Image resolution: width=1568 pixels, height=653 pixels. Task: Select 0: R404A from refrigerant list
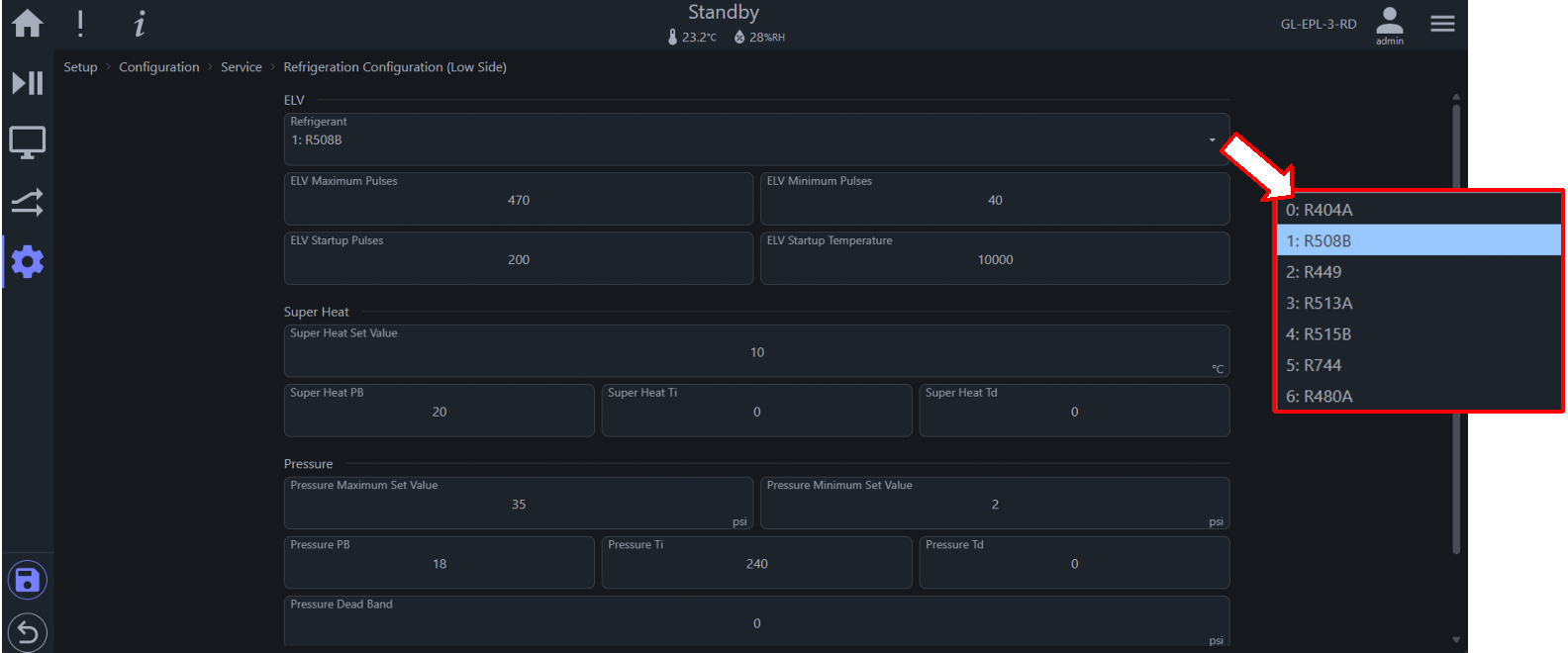1419,210
